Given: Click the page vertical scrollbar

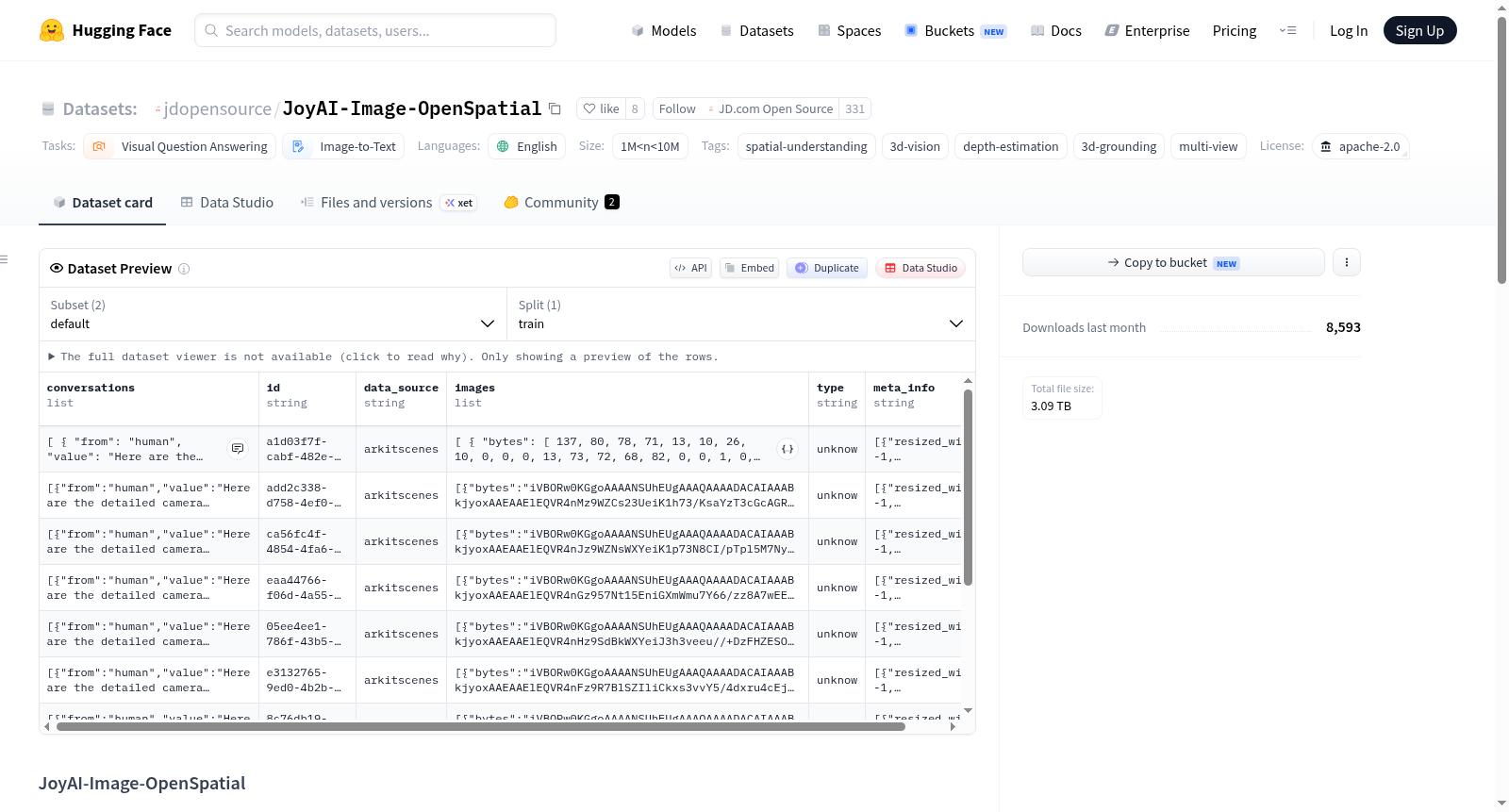Looking at the screenshot, I should click(x=1502, y=151).
